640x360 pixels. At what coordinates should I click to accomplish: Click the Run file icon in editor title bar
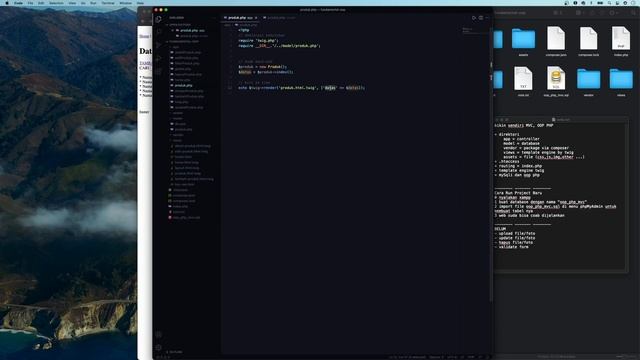[x=473, y=18]
